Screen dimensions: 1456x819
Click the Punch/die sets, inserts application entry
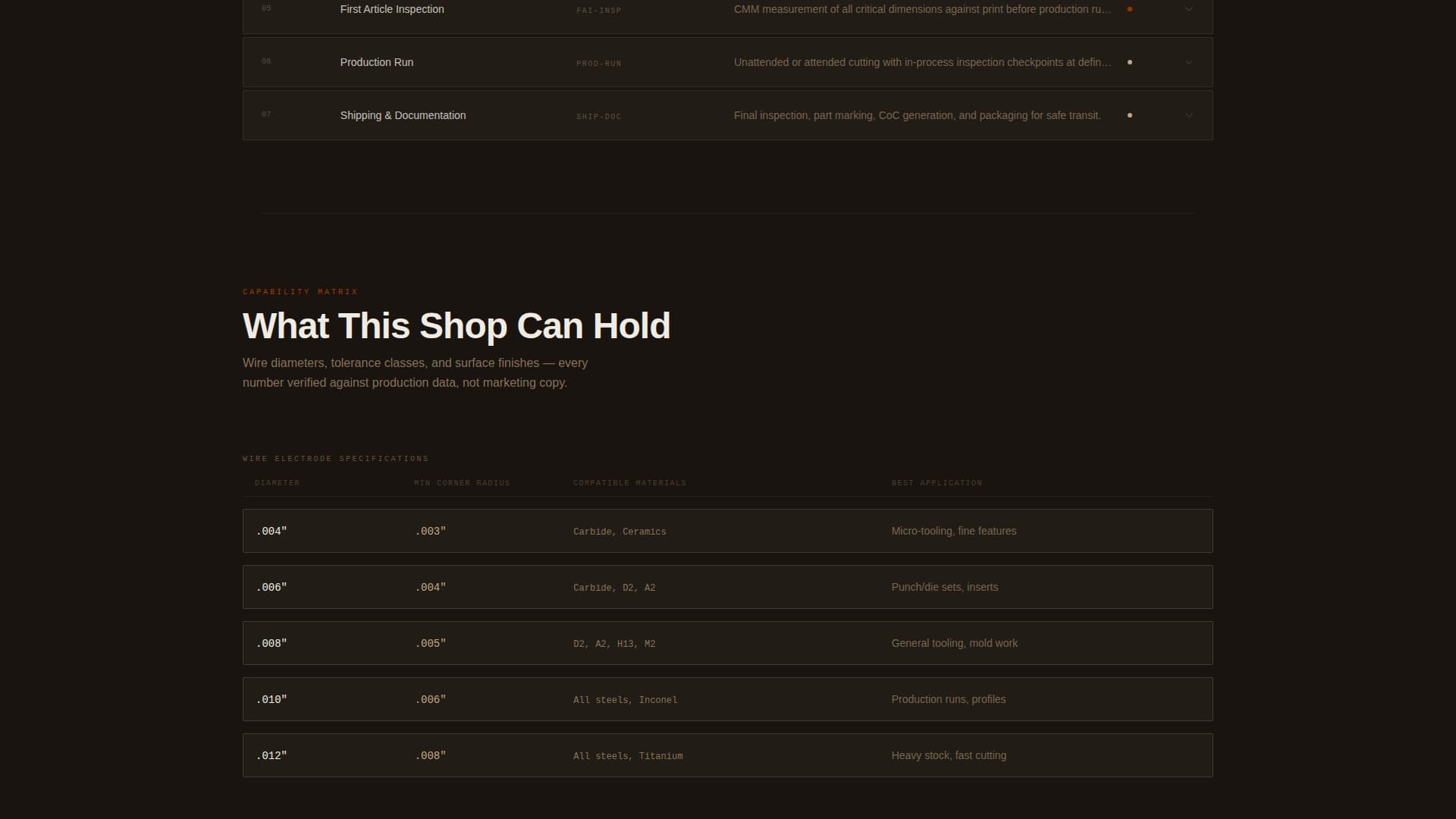click(x=945, y=587)
